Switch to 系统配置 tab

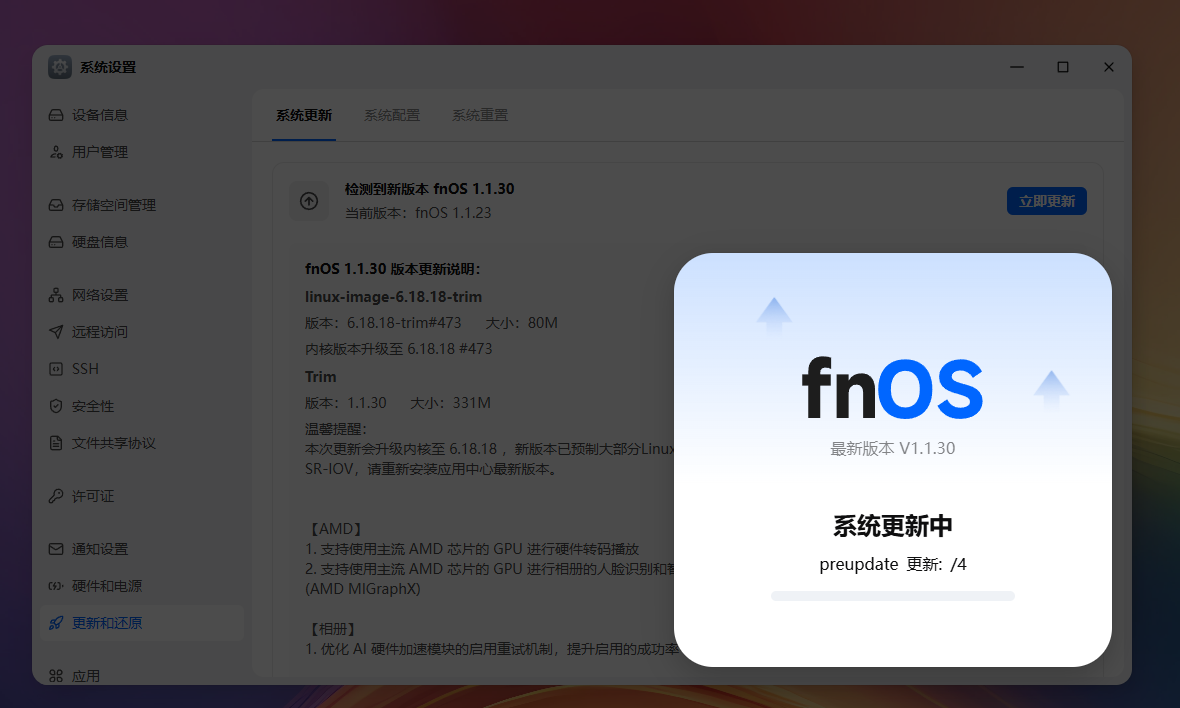coord(392,115)
